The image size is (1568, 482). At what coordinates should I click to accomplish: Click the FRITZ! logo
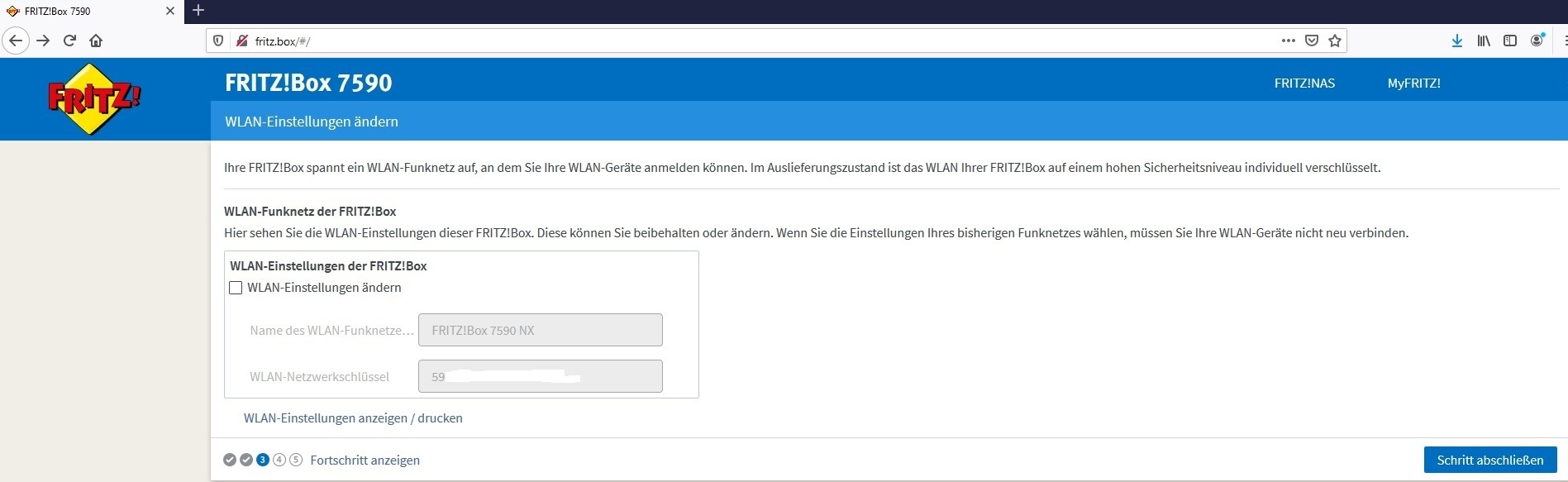coord(94,98)
